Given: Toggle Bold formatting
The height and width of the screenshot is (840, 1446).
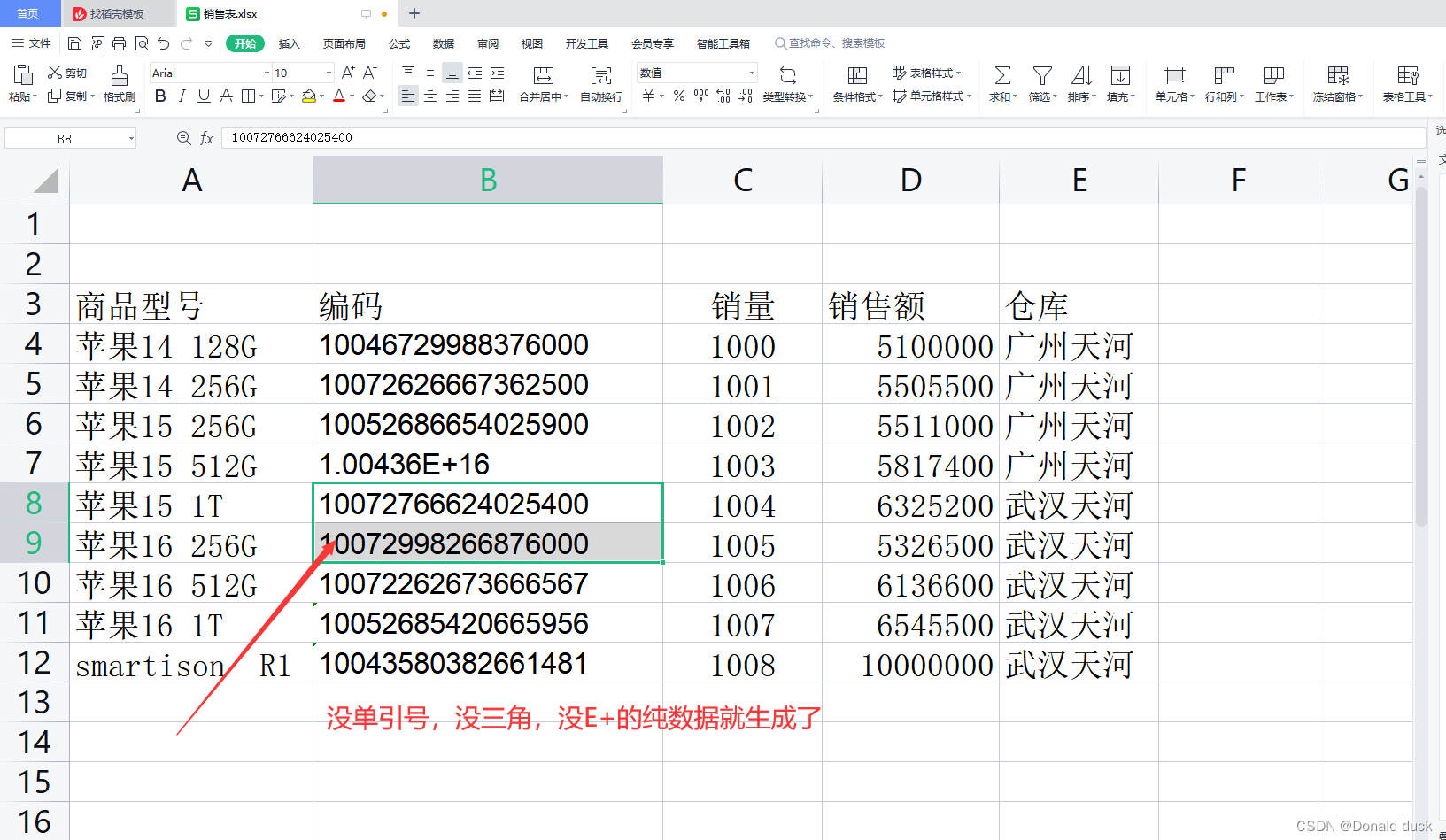Looking at the screenshot, I should (160, 96).
